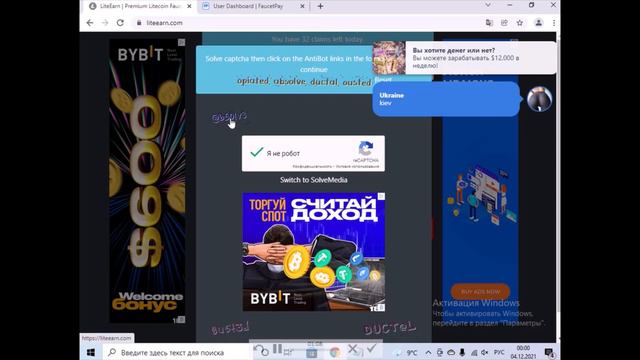Pause the screen recording
Image resolution: width=640 pixels, height=360 pixels.
[278, 348]
